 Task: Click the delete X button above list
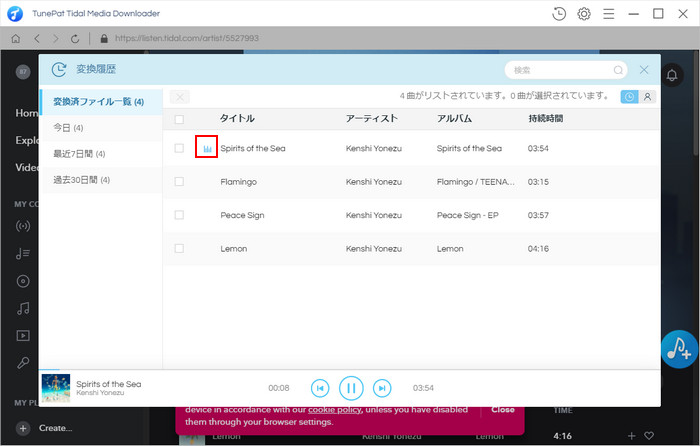[179, 97]
